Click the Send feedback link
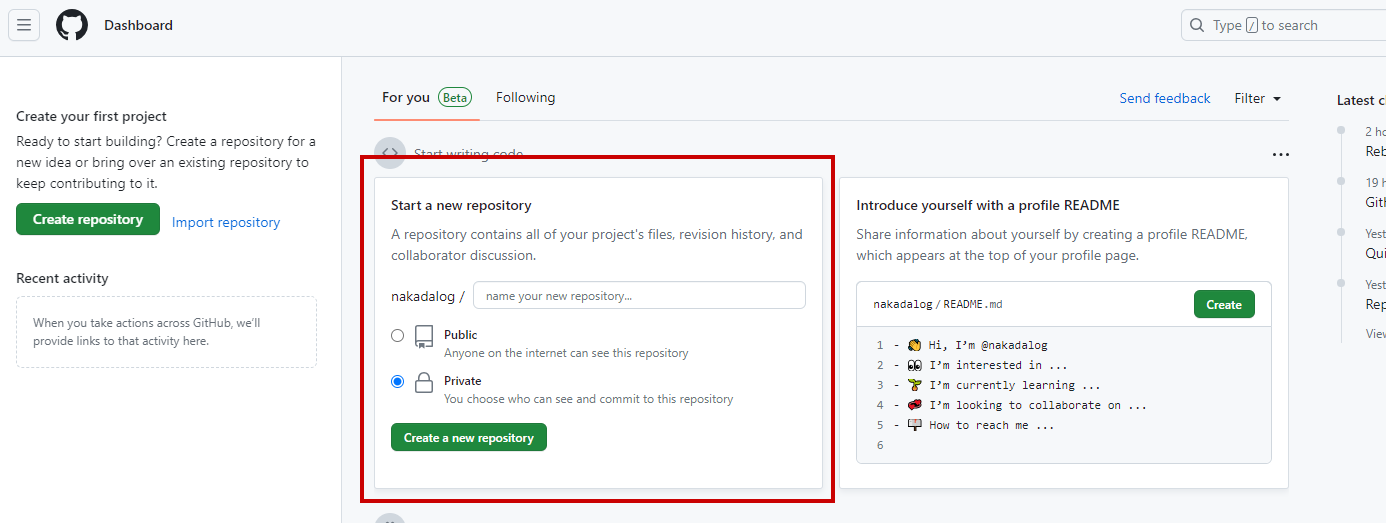Image resolution: width=1386 pixels, height=523 pixels. tap(1165, 98)
